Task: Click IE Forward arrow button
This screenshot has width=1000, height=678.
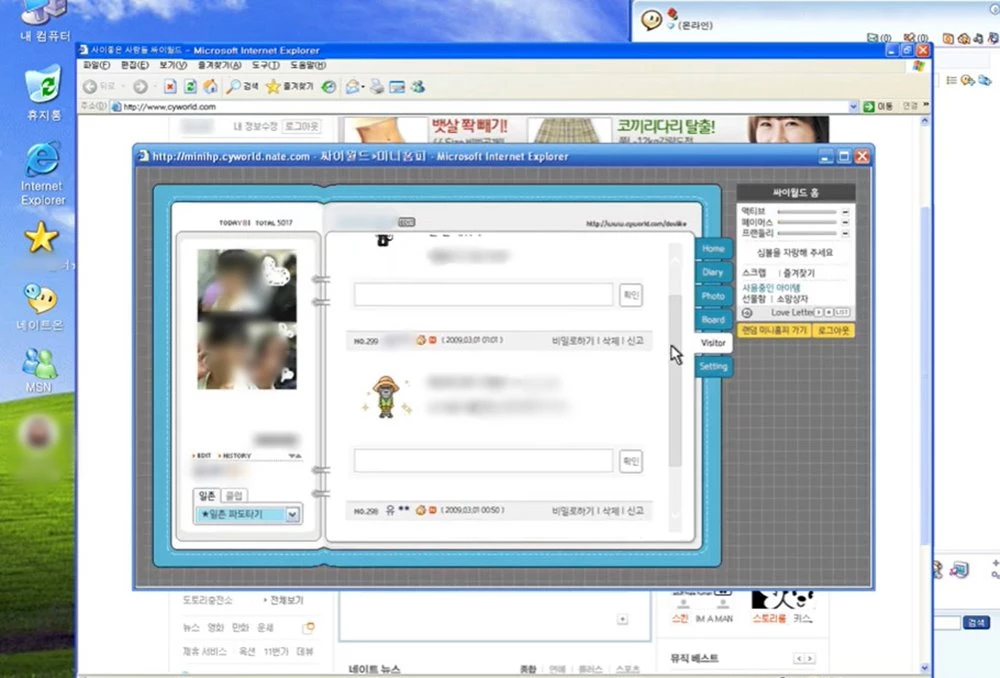Action: point(140,87)
